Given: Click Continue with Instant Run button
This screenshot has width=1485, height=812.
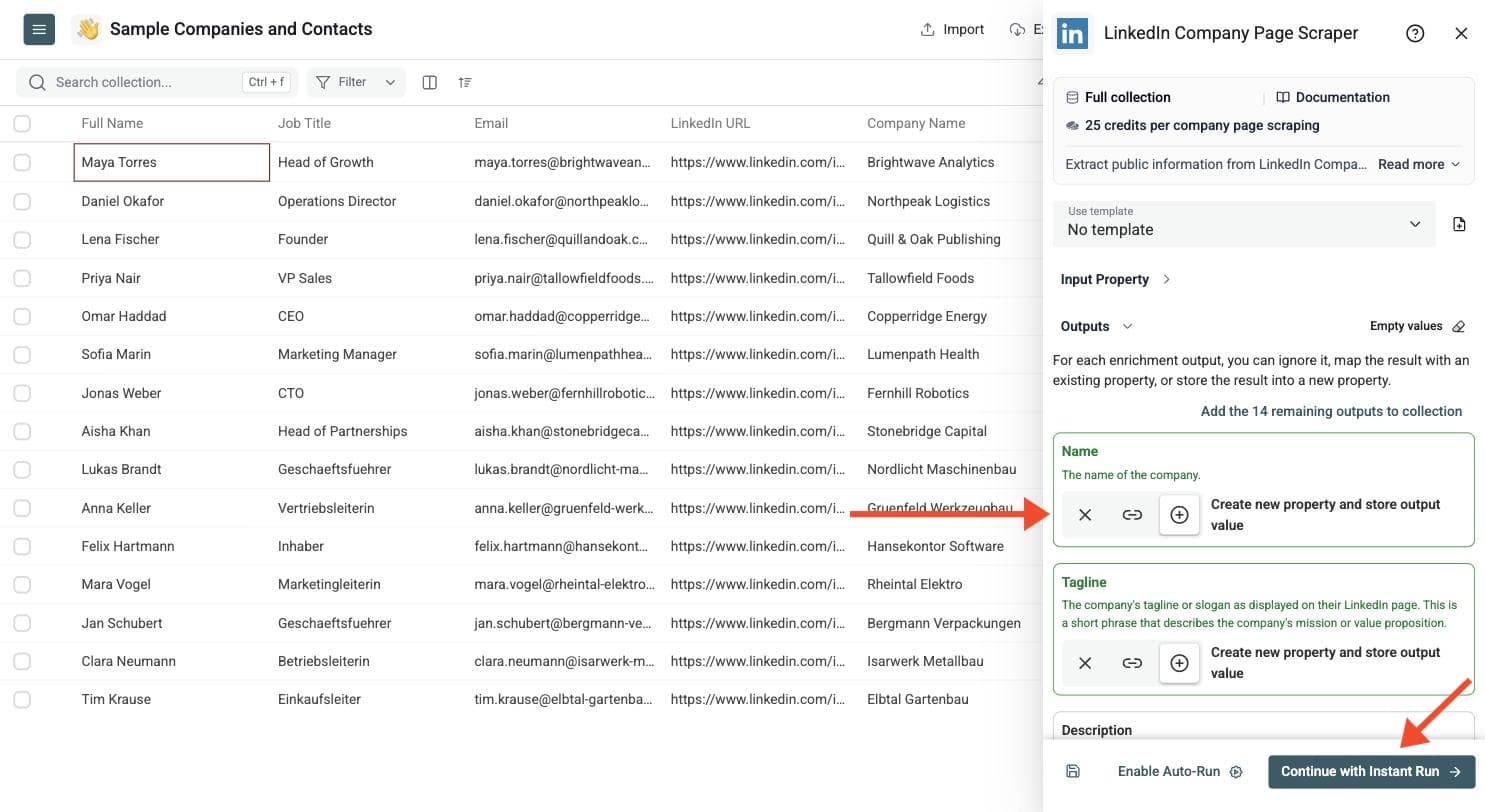Looking at the screenshot, I should 1371,771.
